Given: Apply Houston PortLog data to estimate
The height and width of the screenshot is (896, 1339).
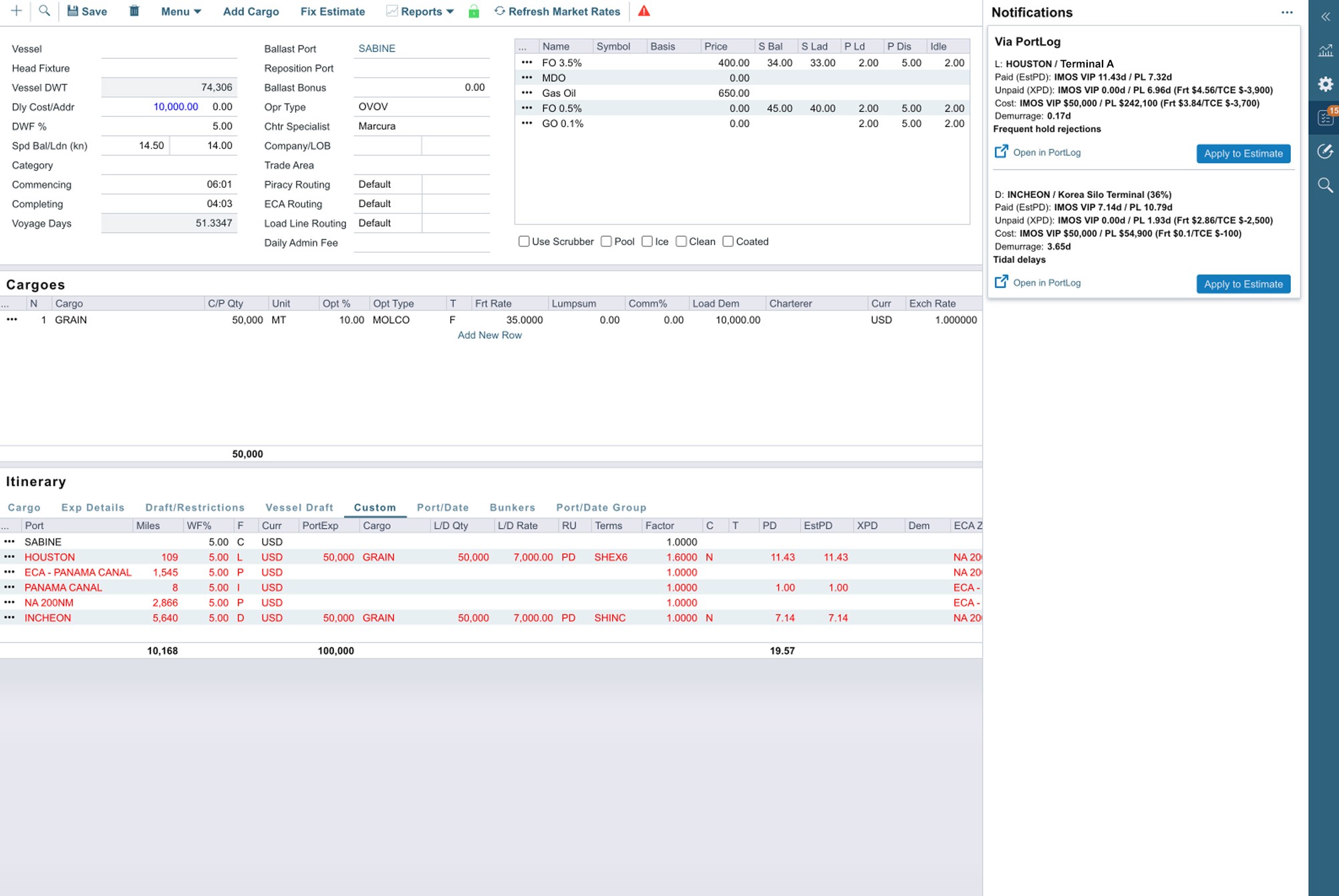Looking at the screenshot, I should 1243,153.
